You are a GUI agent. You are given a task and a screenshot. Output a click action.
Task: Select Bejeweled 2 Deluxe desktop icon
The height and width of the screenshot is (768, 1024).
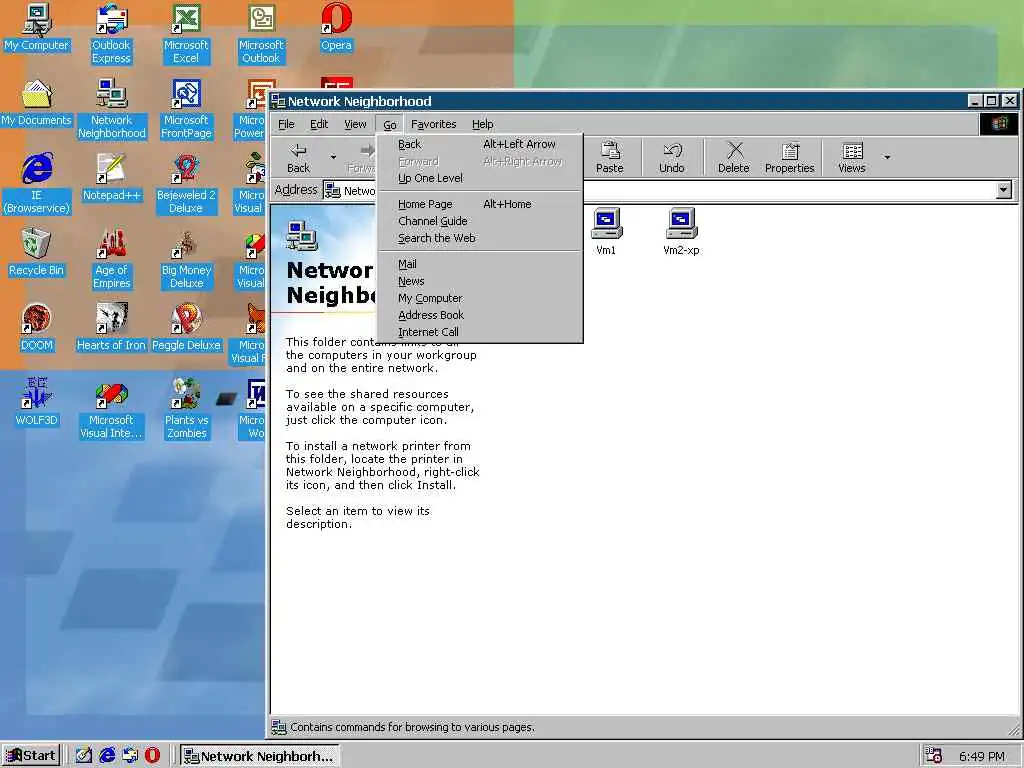point(186,184)
